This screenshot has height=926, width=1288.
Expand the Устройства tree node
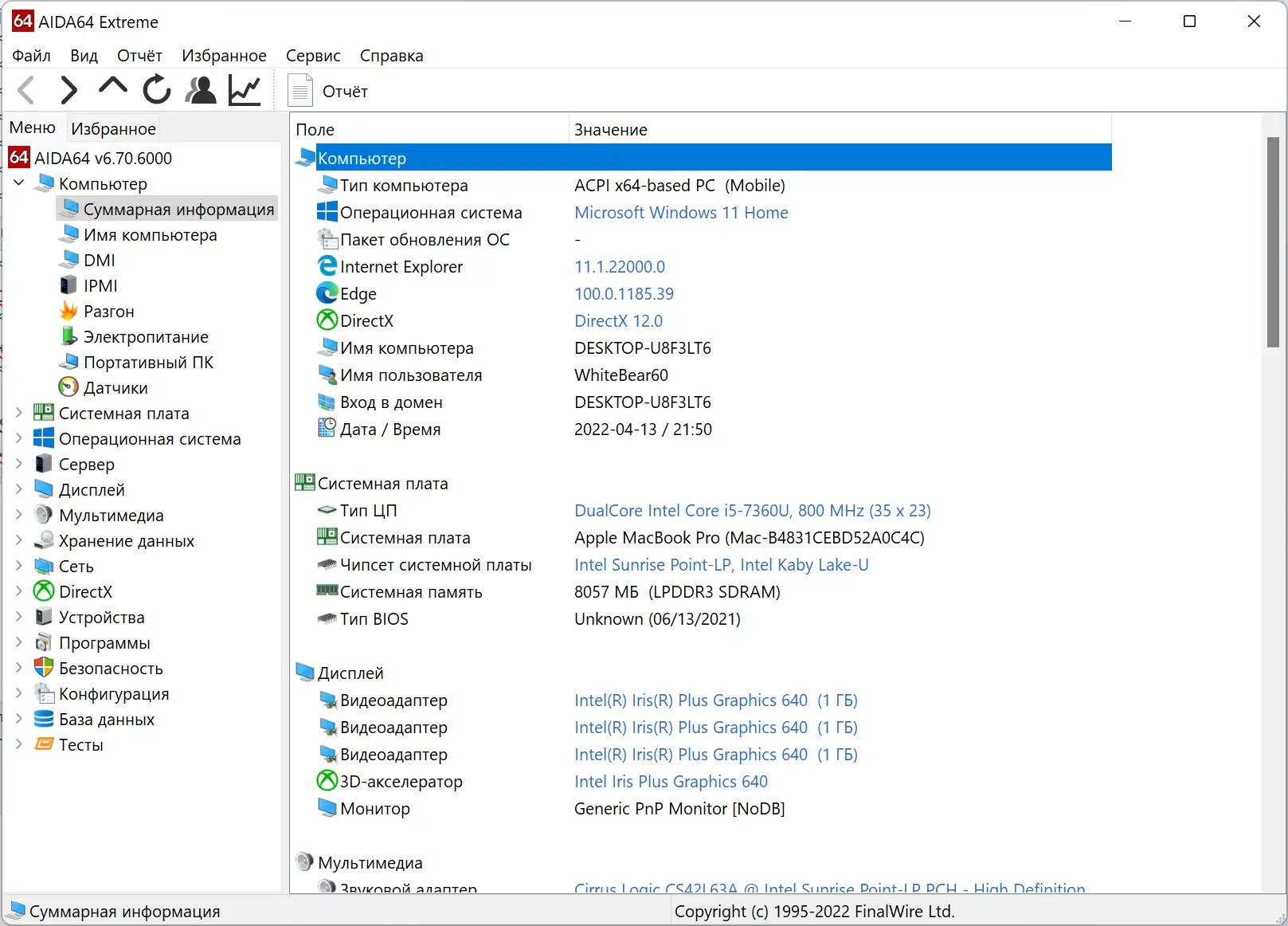click(x=19, y=617)
